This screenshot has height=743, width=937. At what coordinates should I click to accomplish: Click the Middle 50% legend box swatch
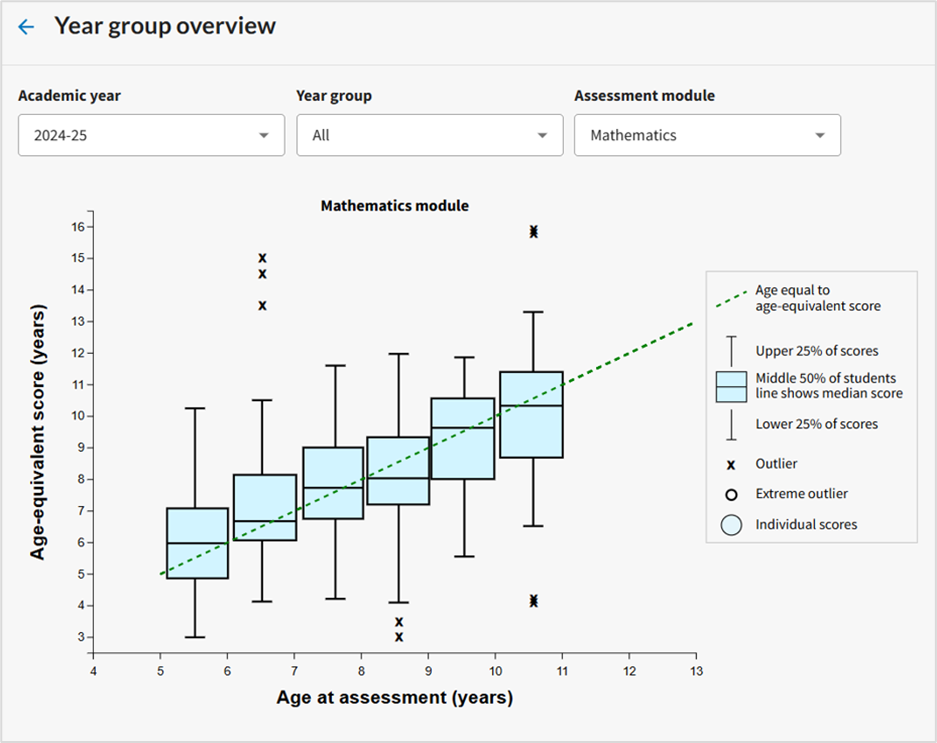pos(731,387)
